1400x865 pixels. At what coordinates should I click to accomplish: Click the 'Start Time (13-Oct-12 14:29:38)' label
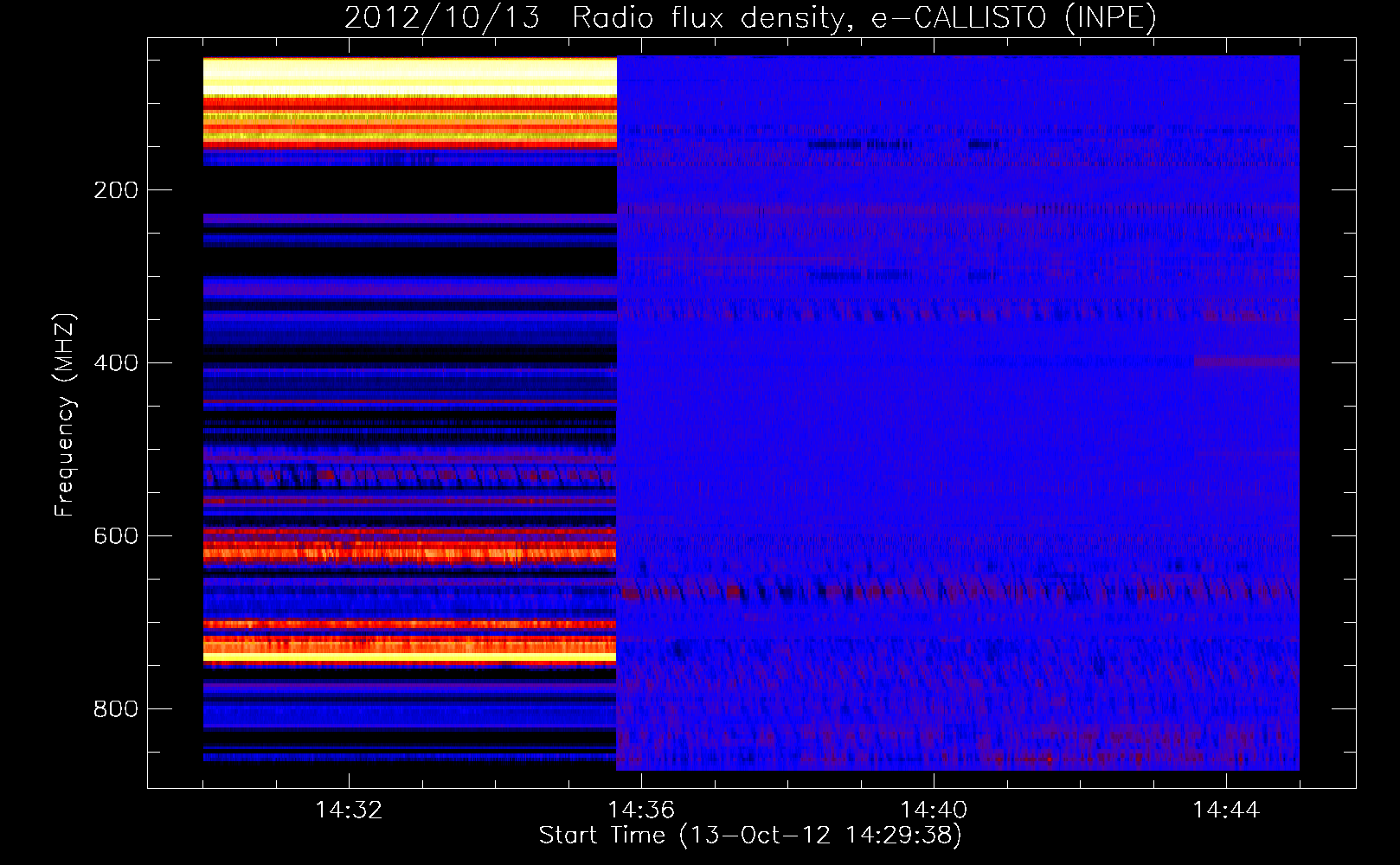(x=750, y=836)
